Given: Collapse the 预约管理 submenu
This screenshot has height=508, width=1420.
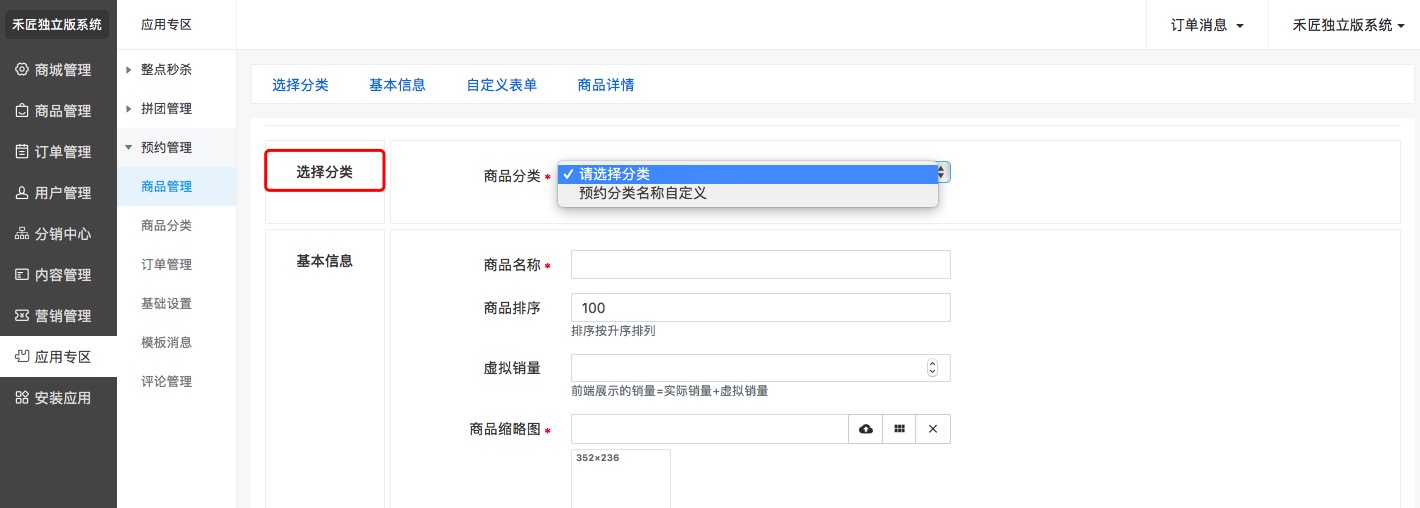Looking at the screenshot, I should tap(165, 147).
